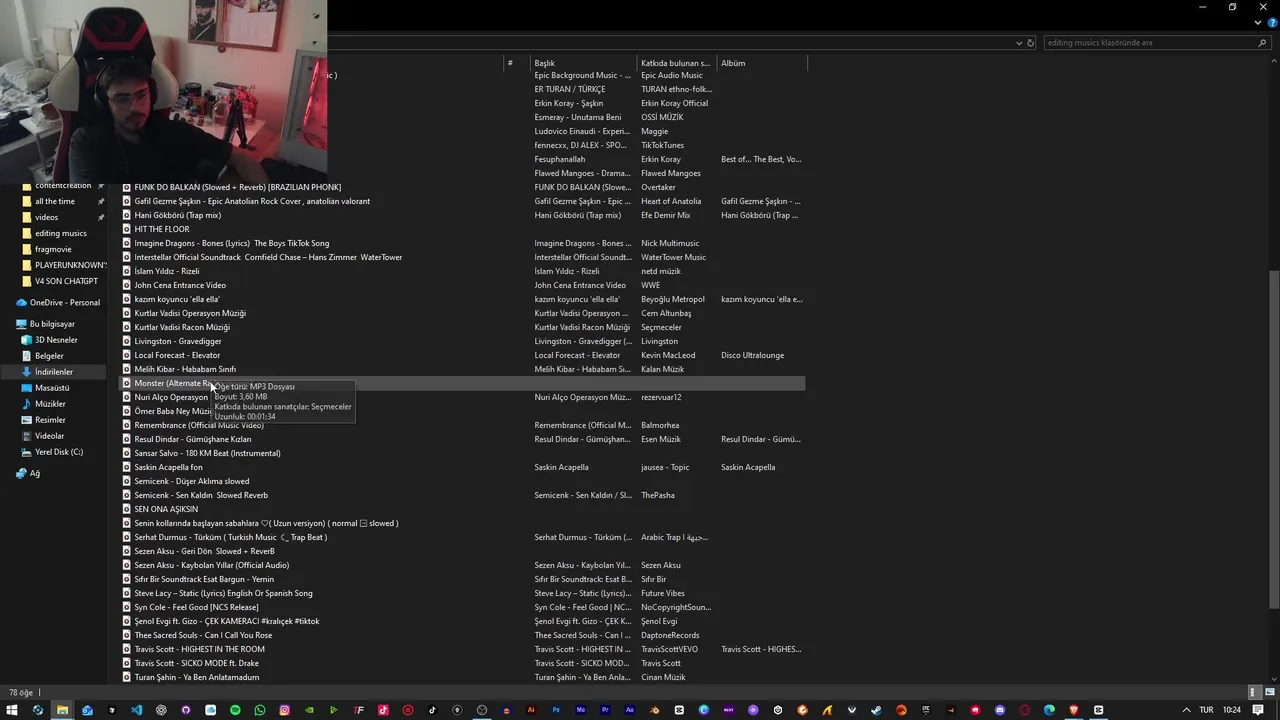Image resolution: width=1280 pixels, height=720 pixels.
Task: Open Epic Games Launcher taskbar icon
Action: [926, 710]
